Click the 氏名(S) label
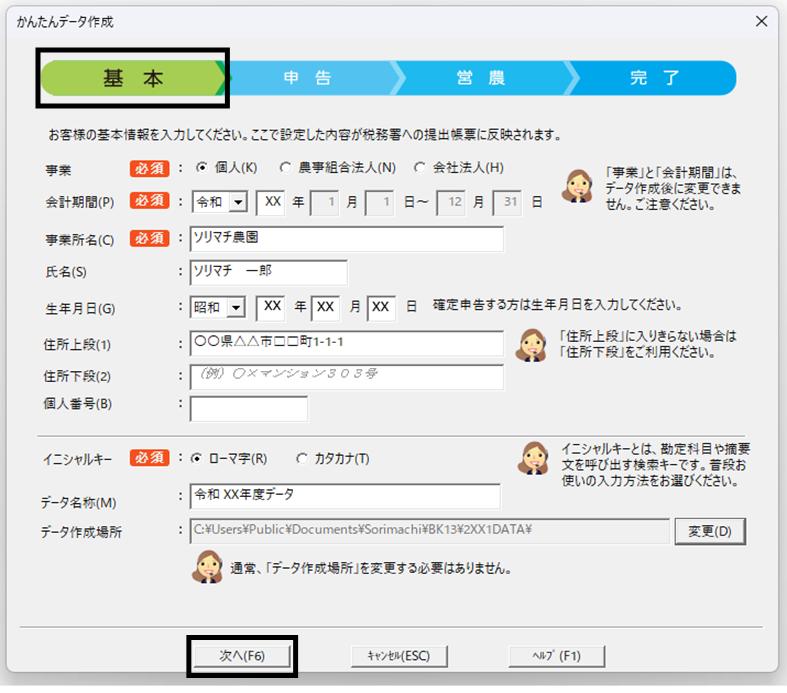The height and width of the screenshot is (693, 787). (x=66, y=272)
